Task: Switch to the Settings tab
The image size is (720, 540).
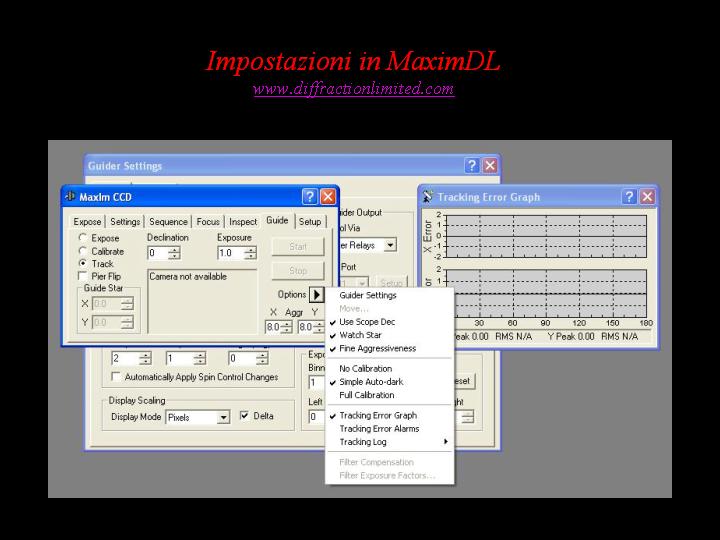Action: [x=125, y=222]
